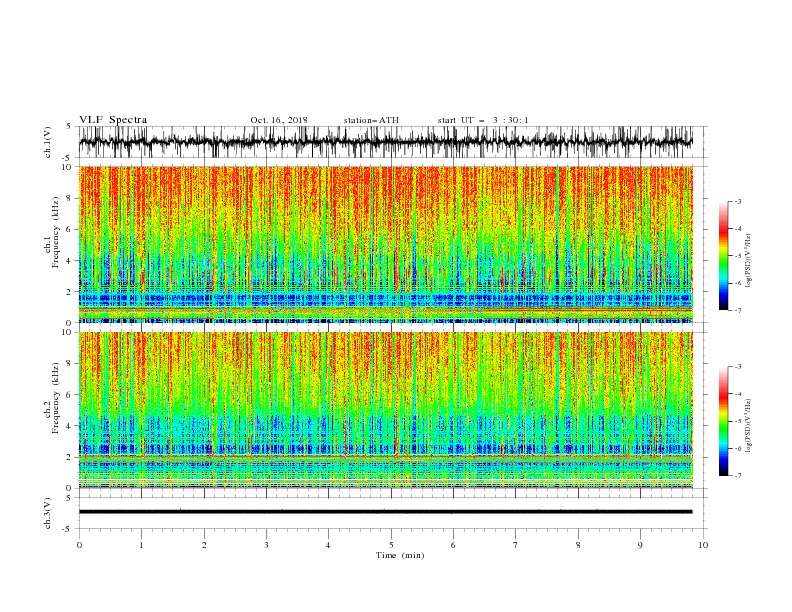
Task: Click the "-5" tick on ch.1 color bar
Action: click(738, 256)
